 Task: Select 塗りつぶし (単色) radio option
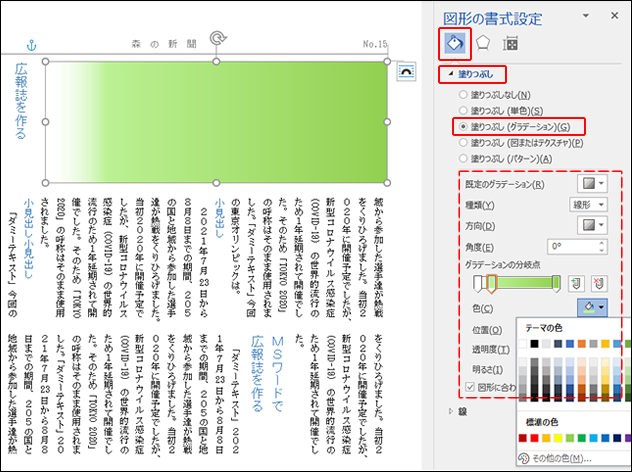[462, 110]
